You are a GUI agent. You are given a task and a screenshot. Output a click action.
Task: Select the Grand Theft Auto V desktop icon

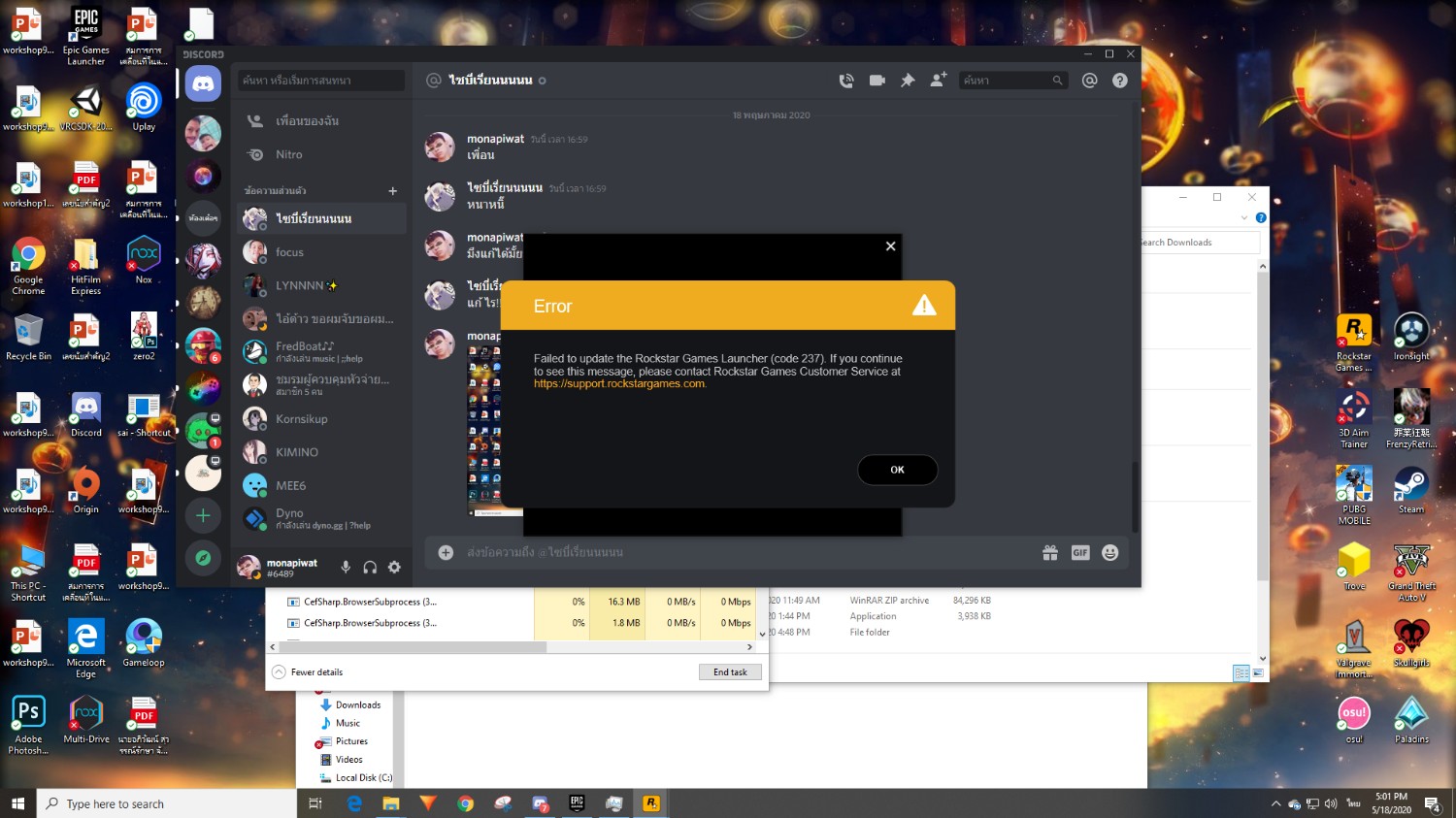click(x=1411, y=573)
